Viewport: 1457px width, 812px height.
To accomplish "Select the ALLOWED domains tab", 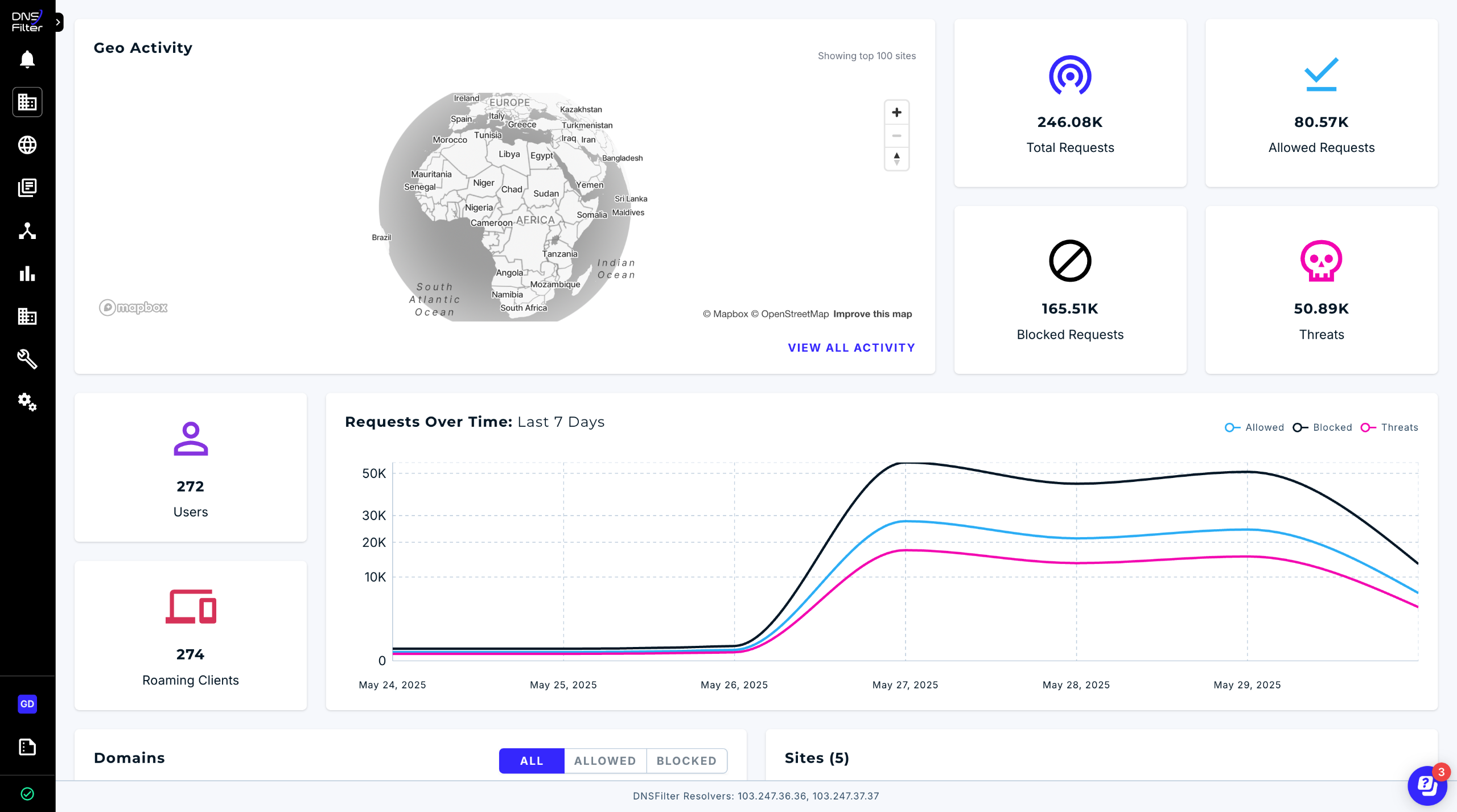I will (x=604, y=761).
